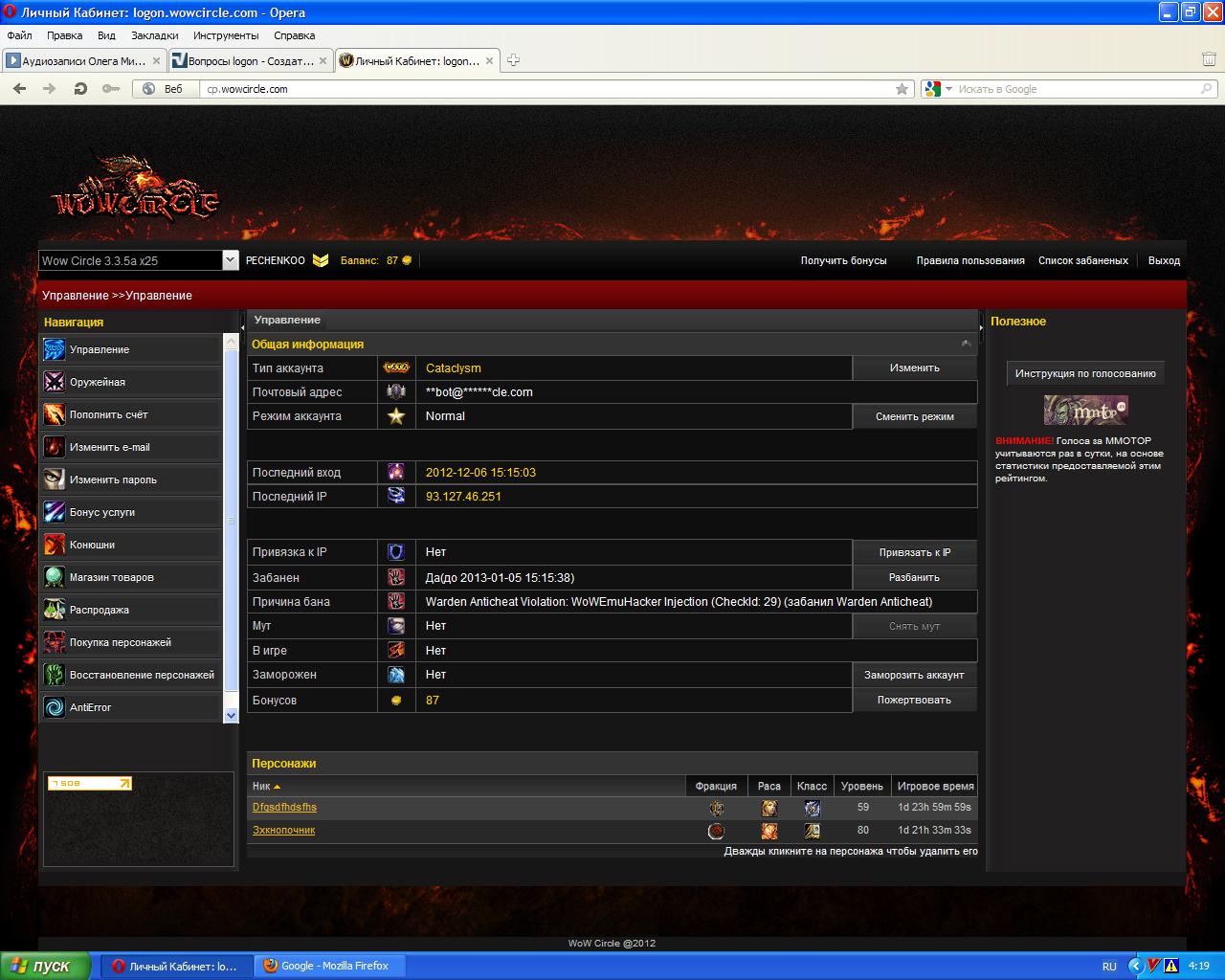
Task: Open Правила пользования link
Action: click(970, 260)
